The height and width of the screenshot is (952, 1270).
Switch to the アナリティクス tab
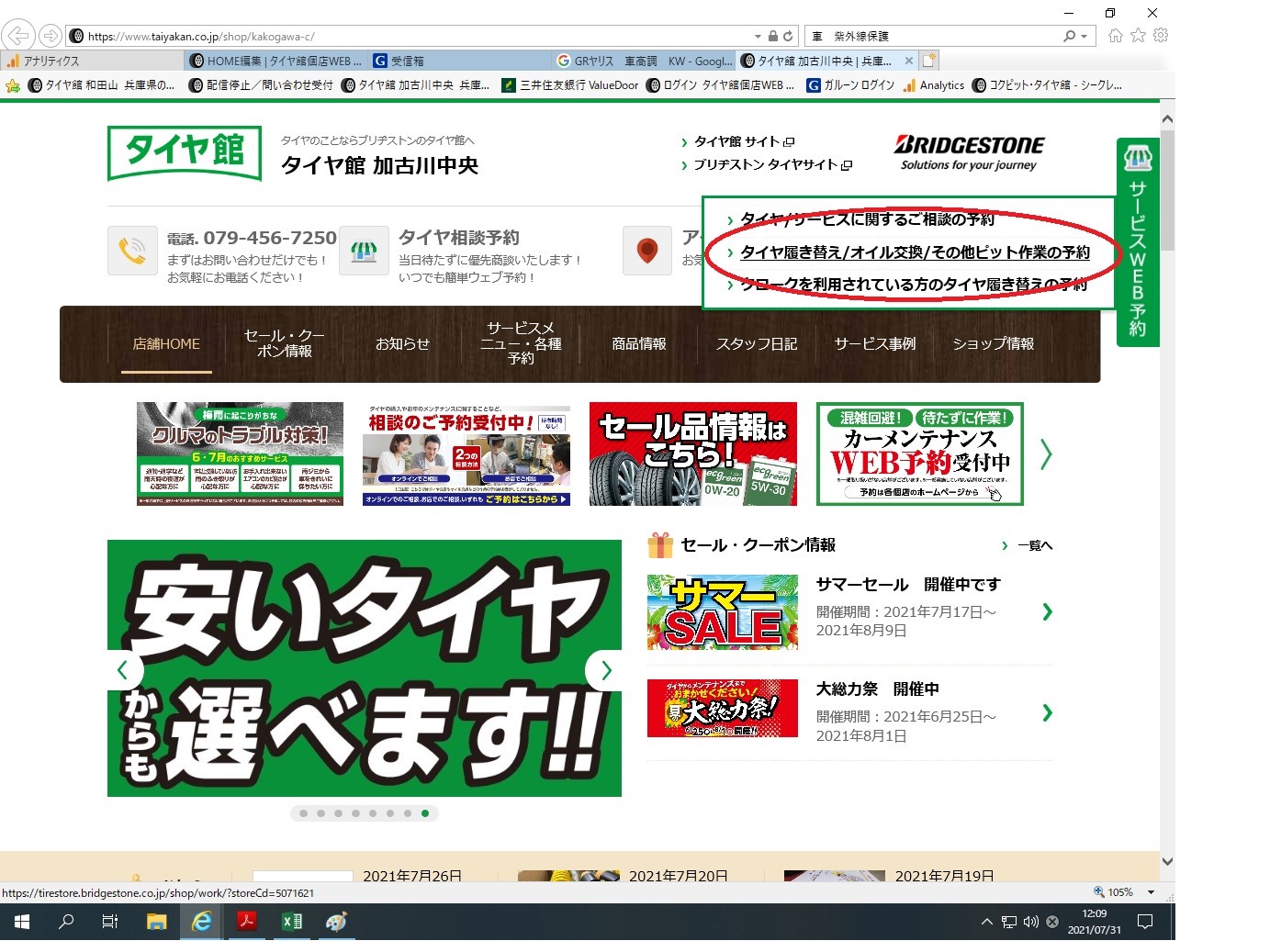tap(92, 61)
